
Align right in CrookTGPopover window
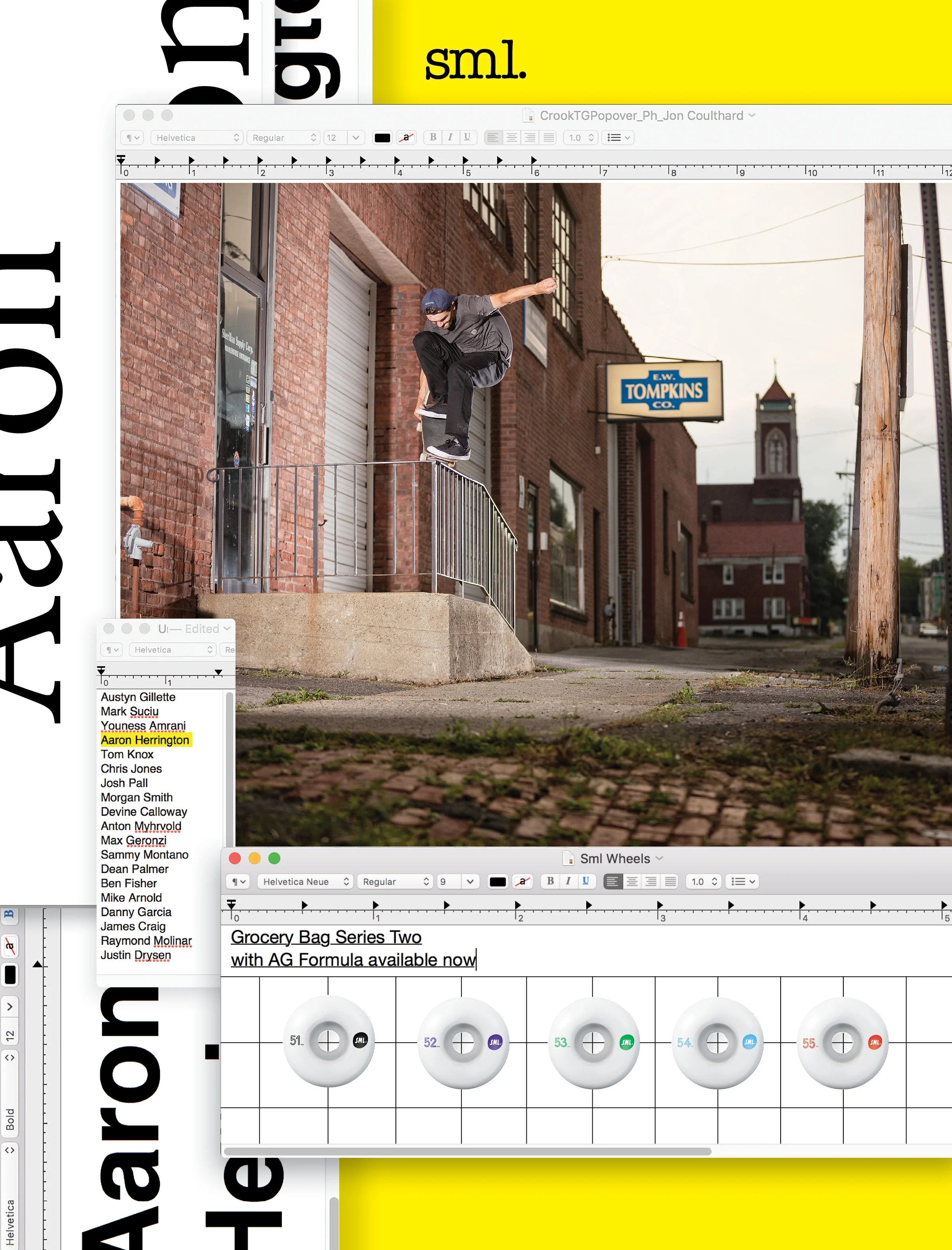pos(530,137)
